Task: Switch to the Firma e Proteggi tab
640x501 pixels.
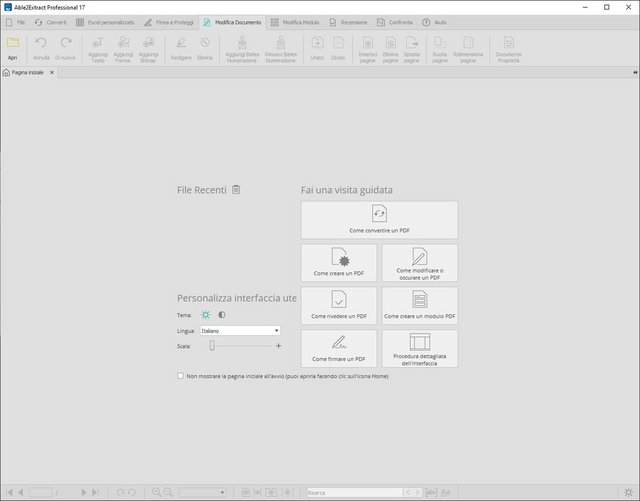Action: [x=169, y=22]
